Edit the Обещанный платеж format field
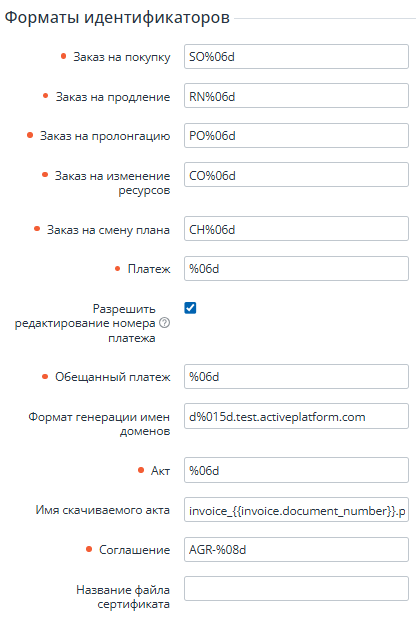416x622 pixels. click(x=296, y=376)
